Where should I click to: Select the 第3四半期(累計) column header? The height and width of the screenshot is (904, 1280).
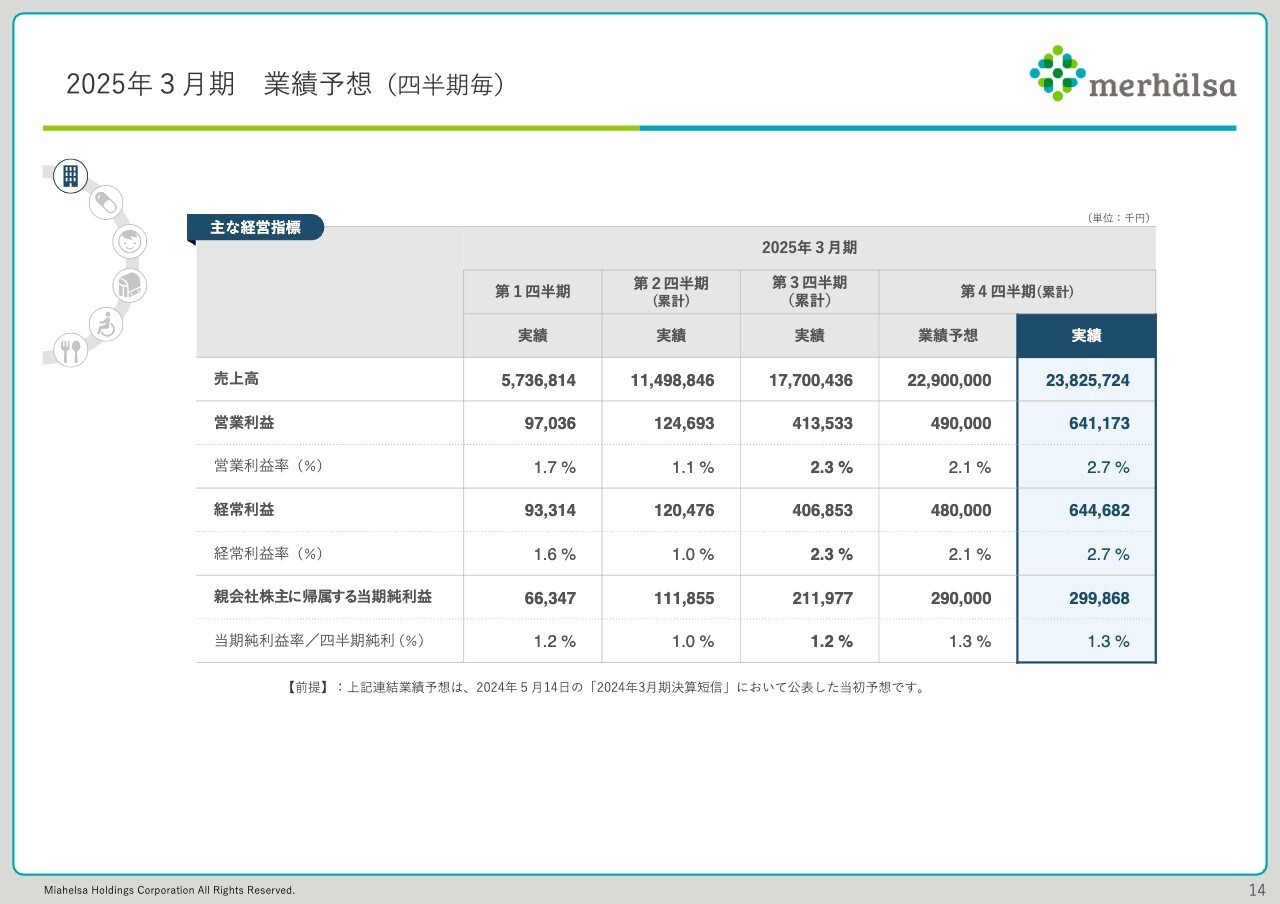click(810, 292)
